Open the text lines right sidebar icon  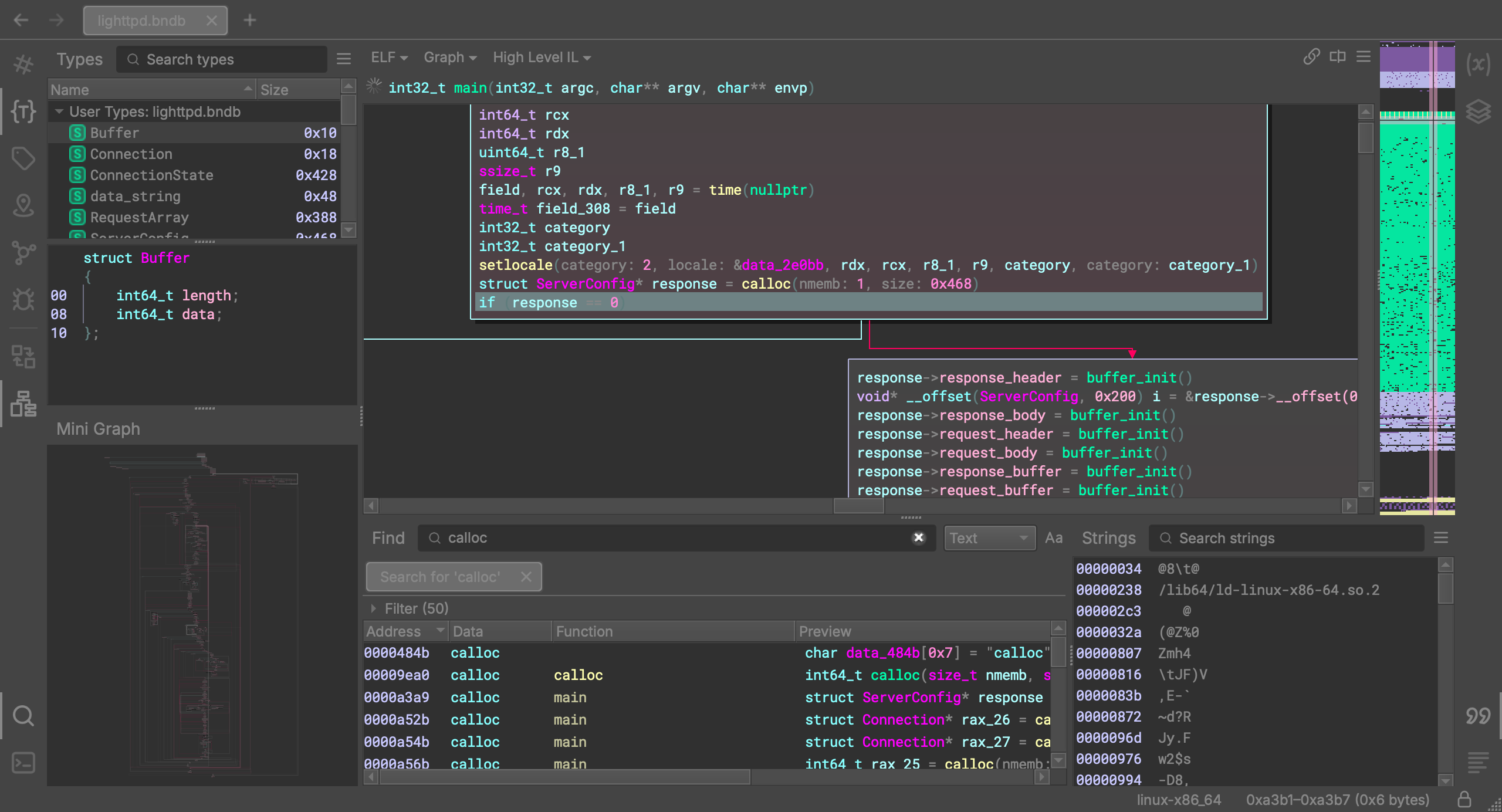pos(1478,763)
